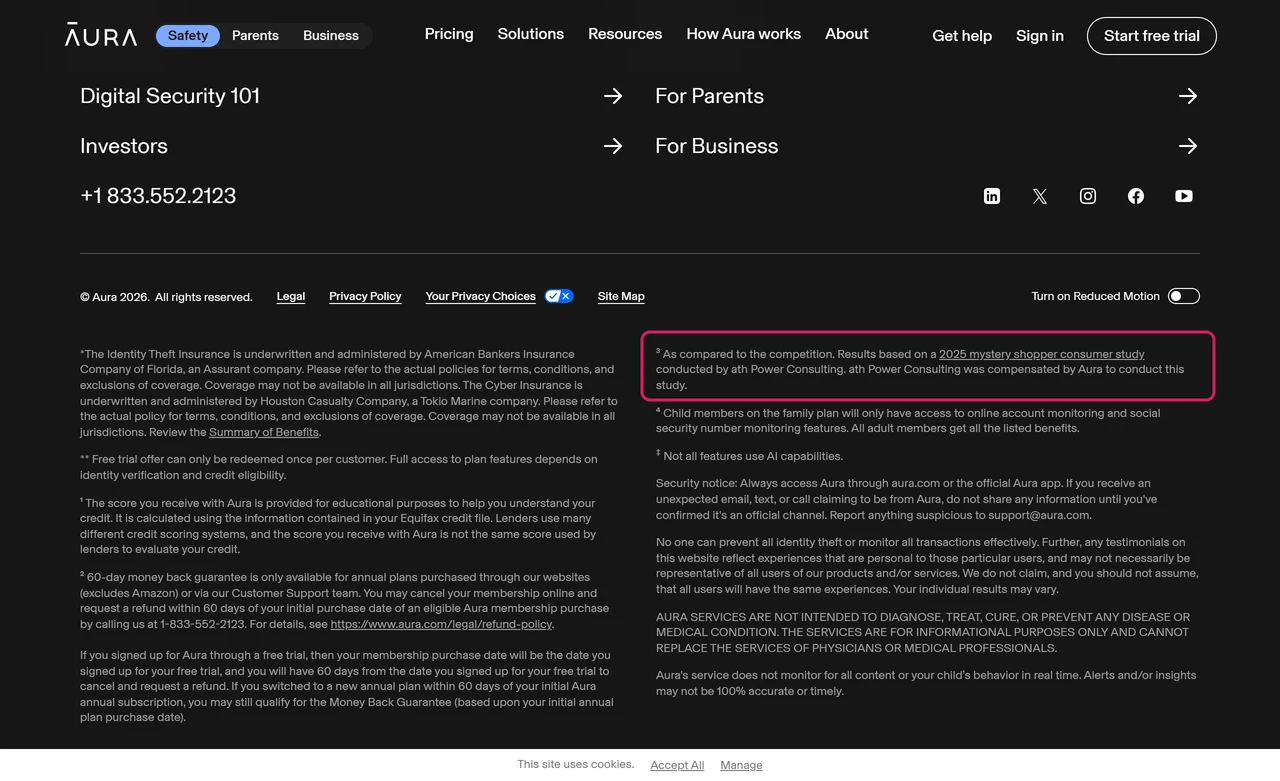Open the Resources menu
Viewport: 1280px width, 781px height.
625,34
